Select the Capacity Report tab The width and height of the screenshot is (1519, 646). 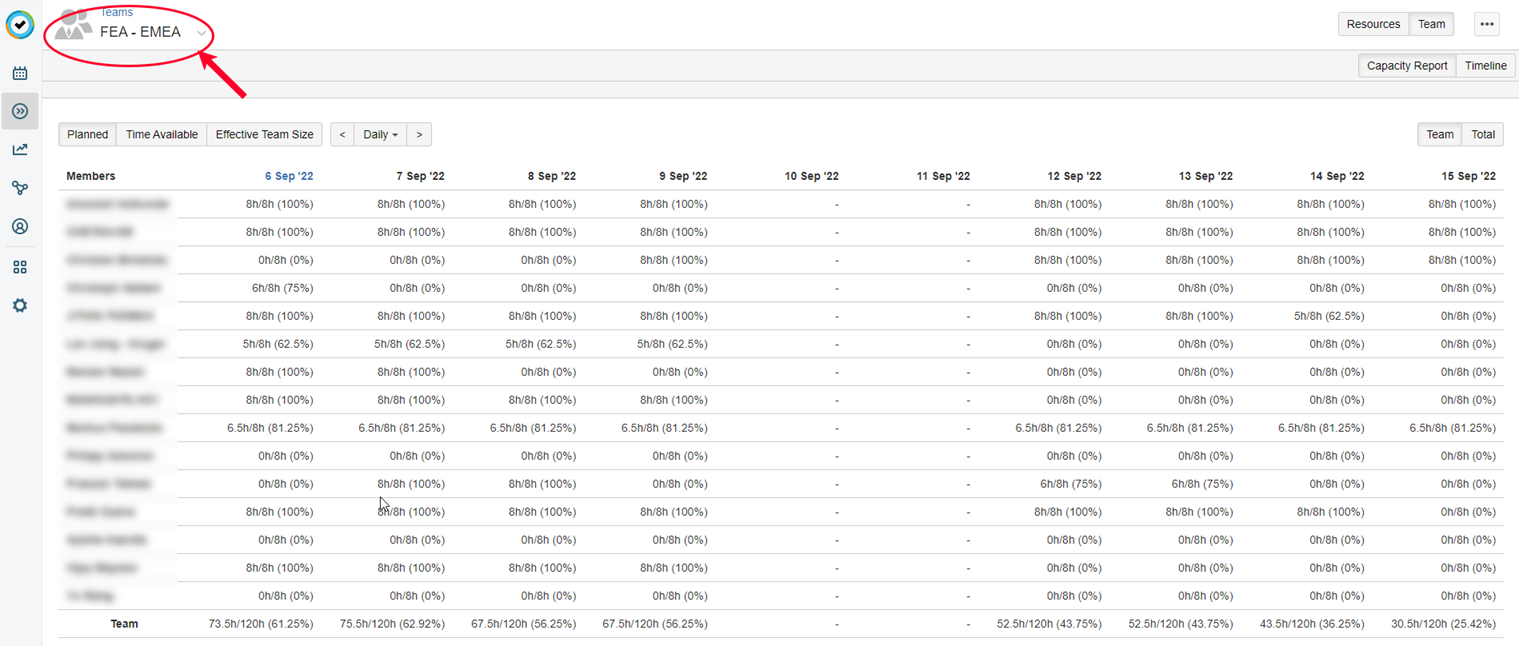[x=1407, y=66]
